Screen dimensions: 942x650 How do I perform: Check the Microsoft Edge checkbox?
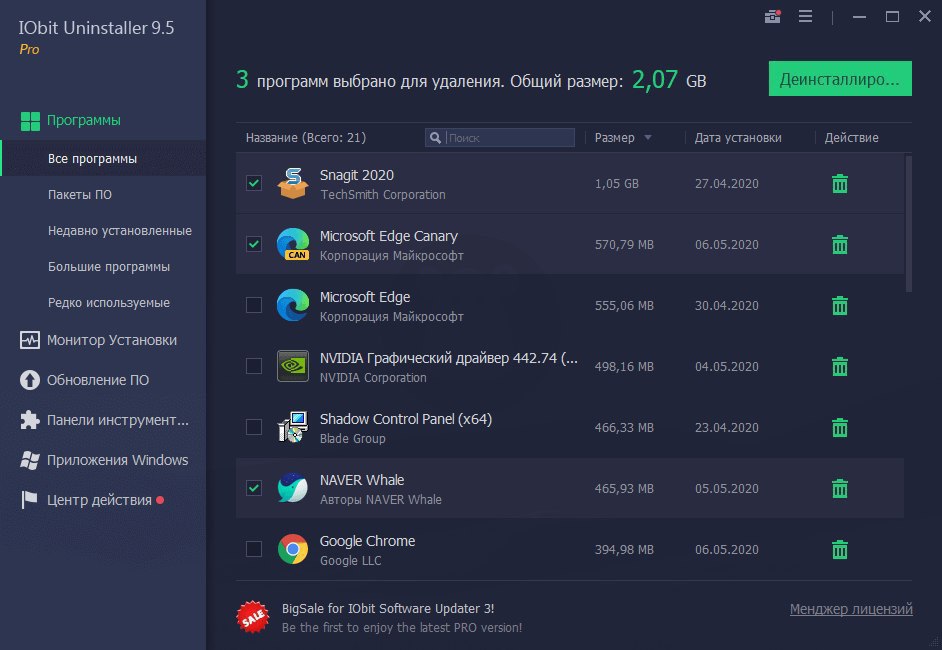coord(254,305)
